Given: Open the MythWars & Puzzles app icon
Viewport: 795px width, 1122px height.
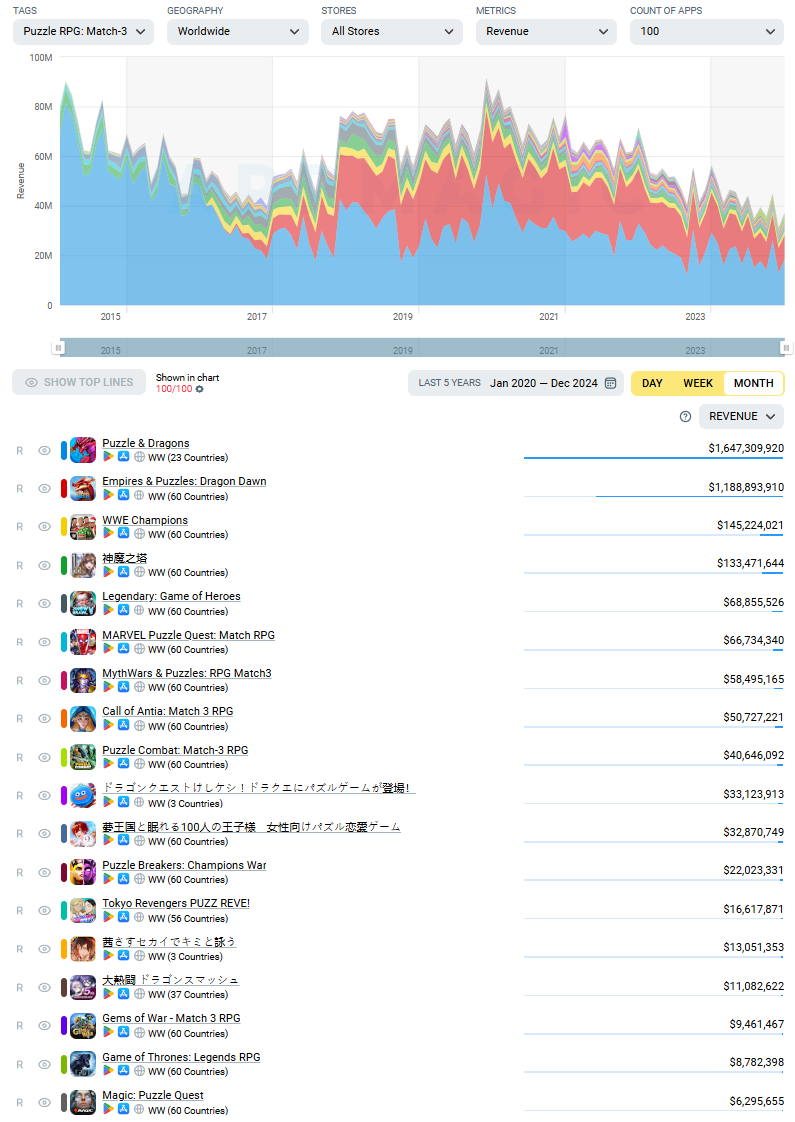Looking at the screenshot, I should (x=82, y=680).
